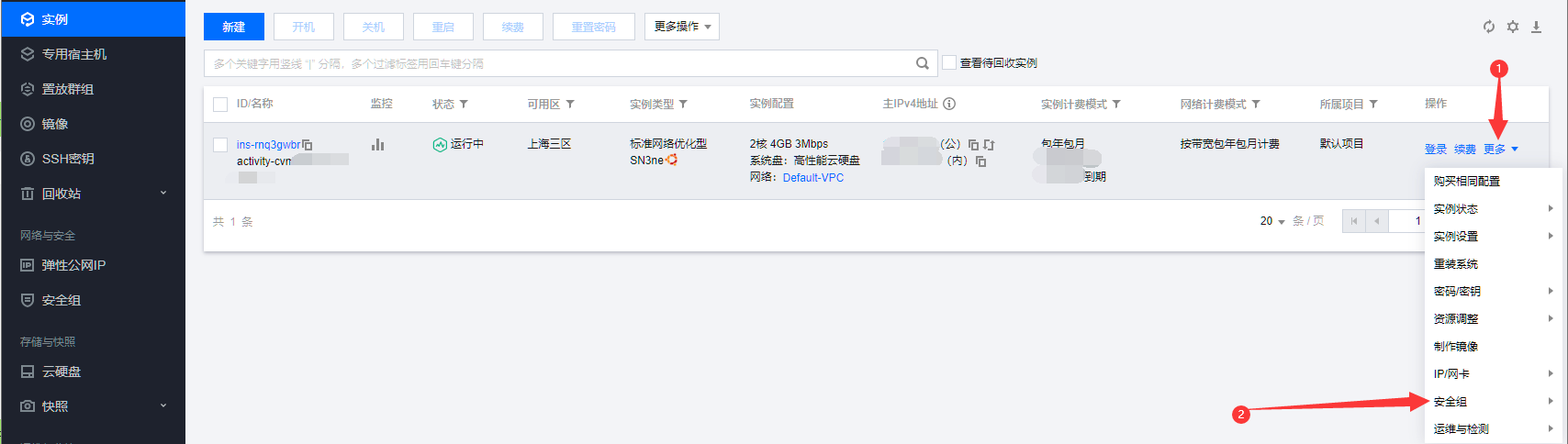Filter by 网络计费模式 column
This screenshot has height=444, width=1568.
coord(1256,105)
